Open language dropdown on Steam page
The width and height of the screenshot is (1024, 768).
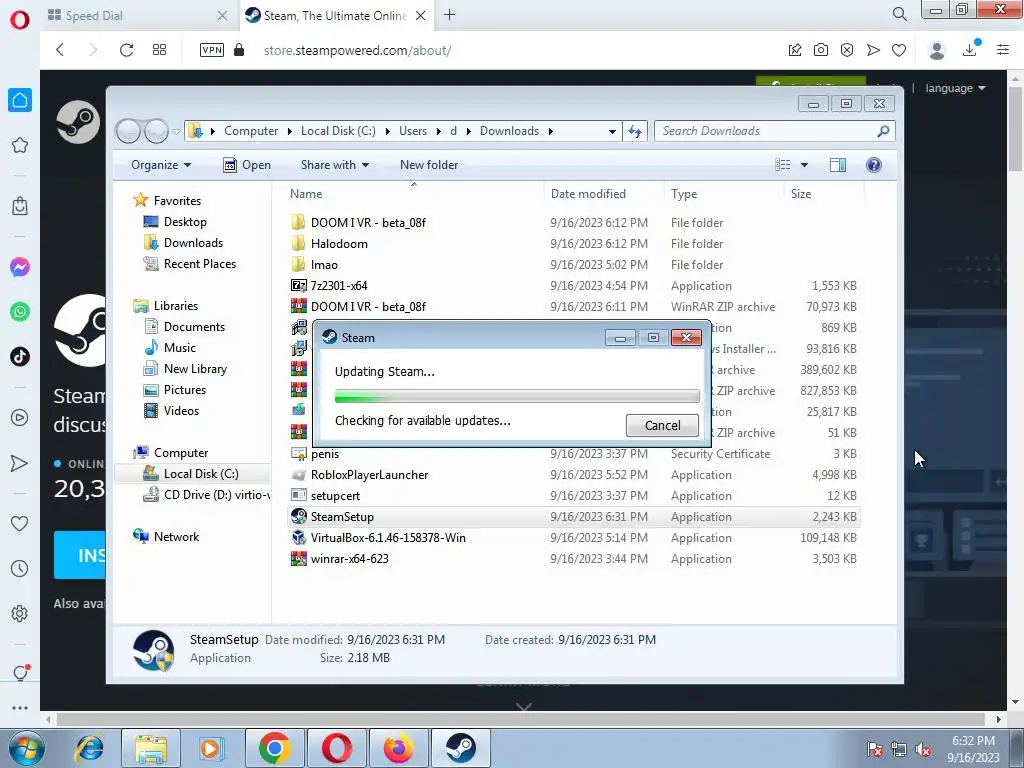click(955, 88)
